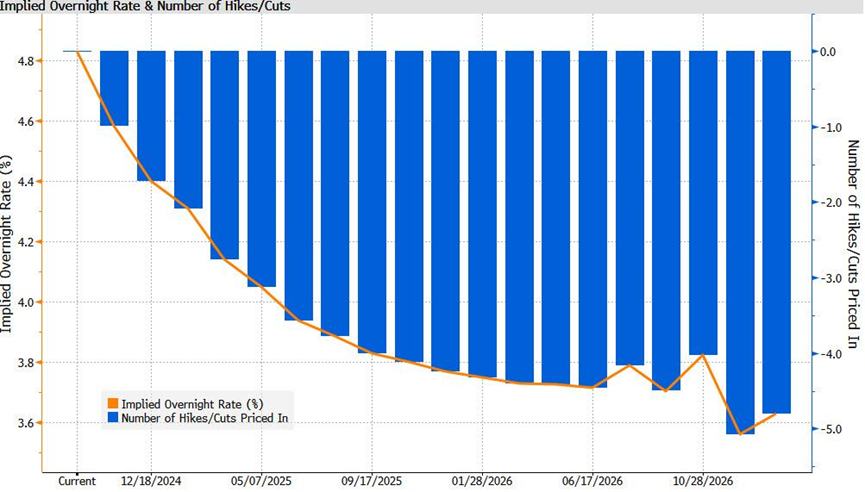The image size is (865, 492).
Task: Click the 12/18/2024 date label
Action: tap(151, 482)
